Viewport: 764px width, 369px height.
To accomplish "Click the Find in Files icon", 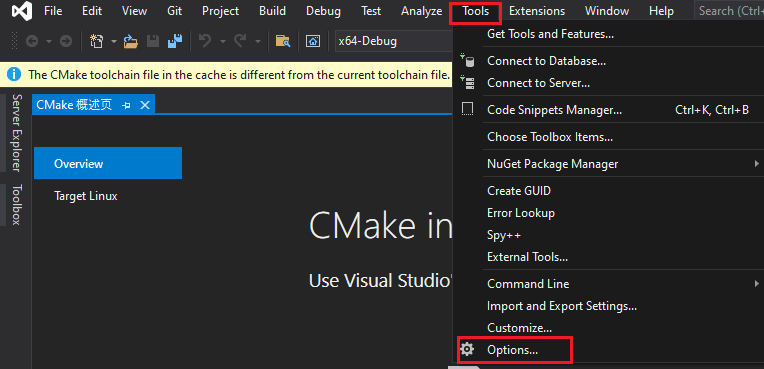I will coord(283,41).
